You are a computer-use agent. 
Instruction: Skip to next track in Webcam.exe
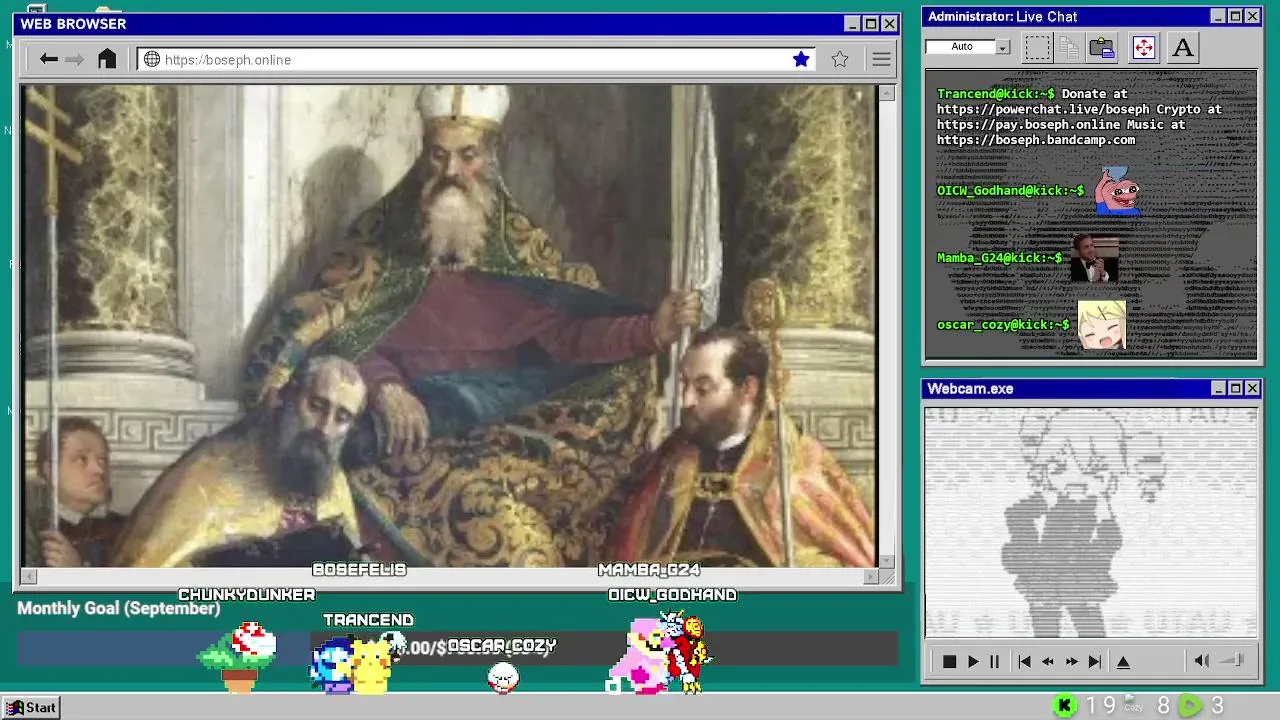[1095, 661]
